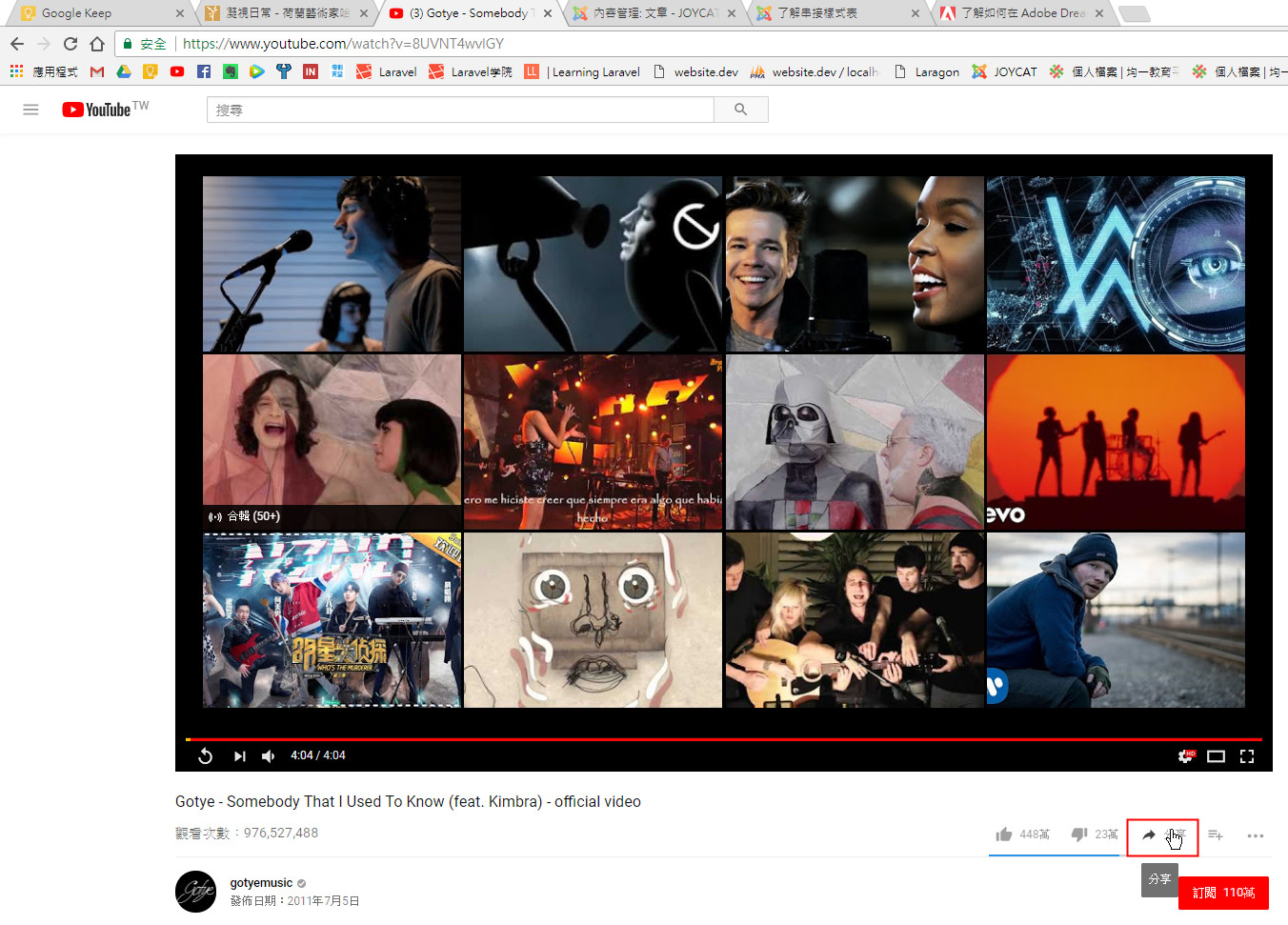Viewport: 1288px width, 925px height.
Task: Open the 個人檔案 | 均一教育 bookmark
Action: [x=1114, y=71]
